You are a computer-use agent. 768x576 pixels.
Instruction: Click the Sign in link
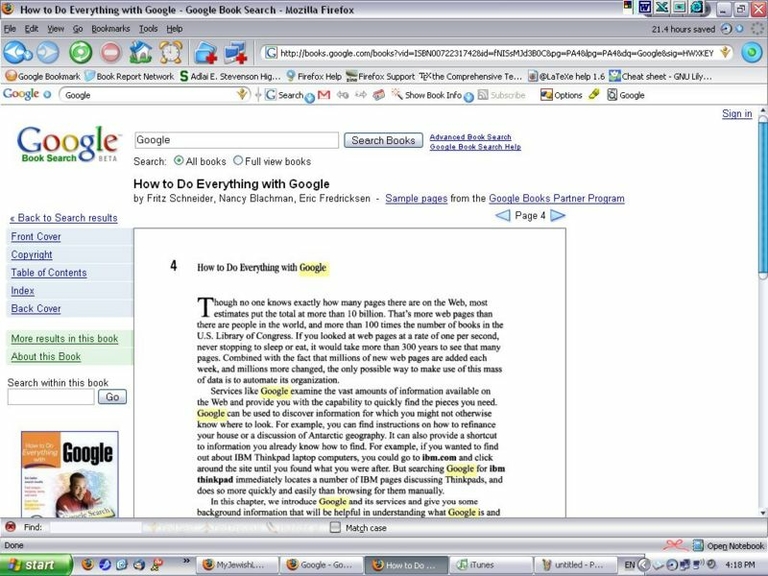tap(737, 114)
